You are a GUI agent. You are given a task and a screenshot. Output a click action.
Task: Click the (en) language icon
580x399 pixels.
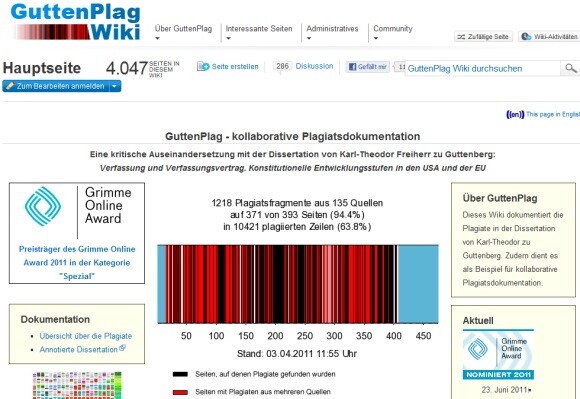[515, 115]
